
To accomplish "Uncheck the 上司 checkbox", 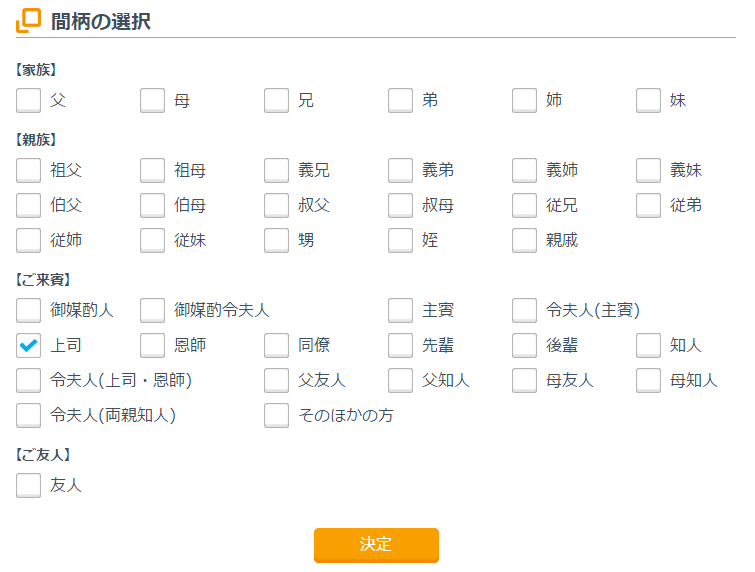I will (x=29, y=345).
